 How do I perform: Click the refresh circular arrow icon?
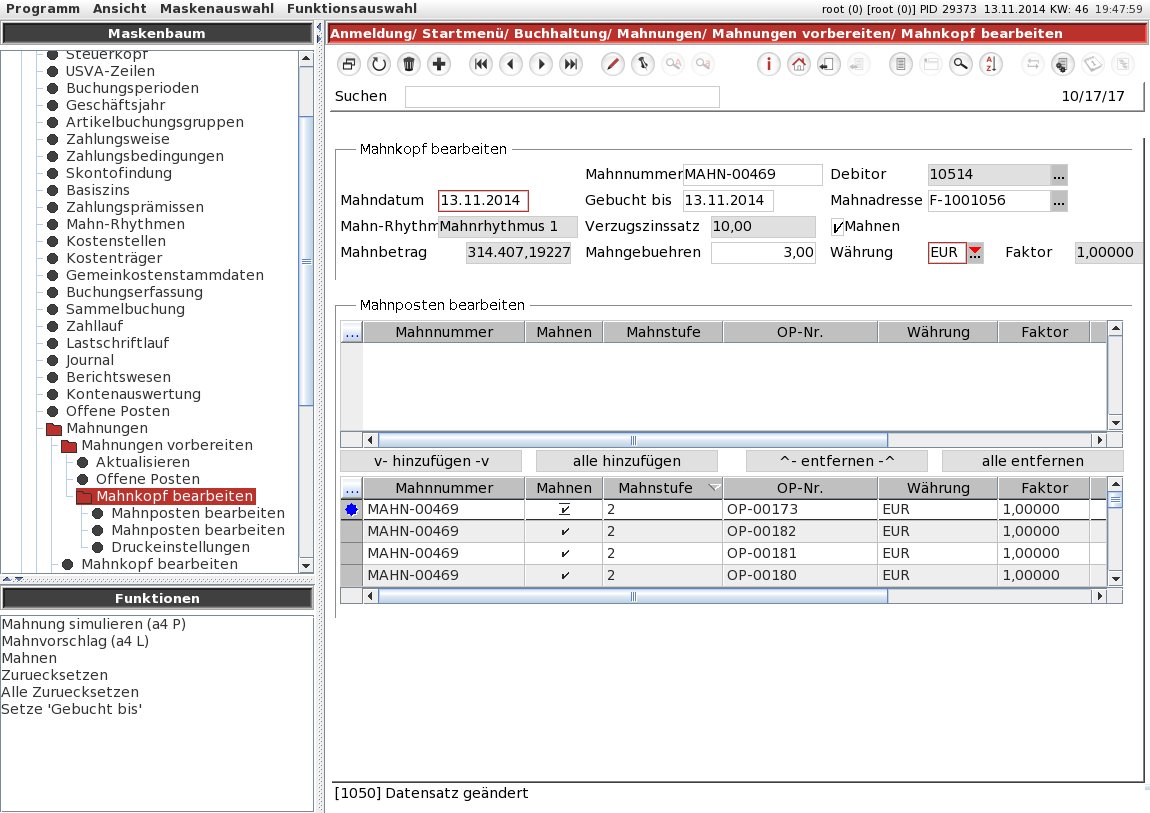coord(378,65)
